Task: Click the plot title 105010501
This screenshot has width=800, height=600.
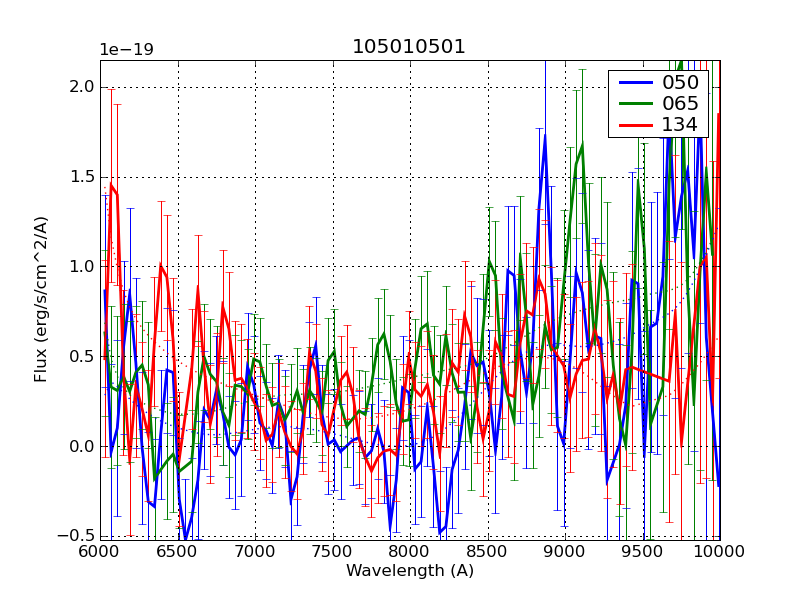Action: (x=409, y=47)
